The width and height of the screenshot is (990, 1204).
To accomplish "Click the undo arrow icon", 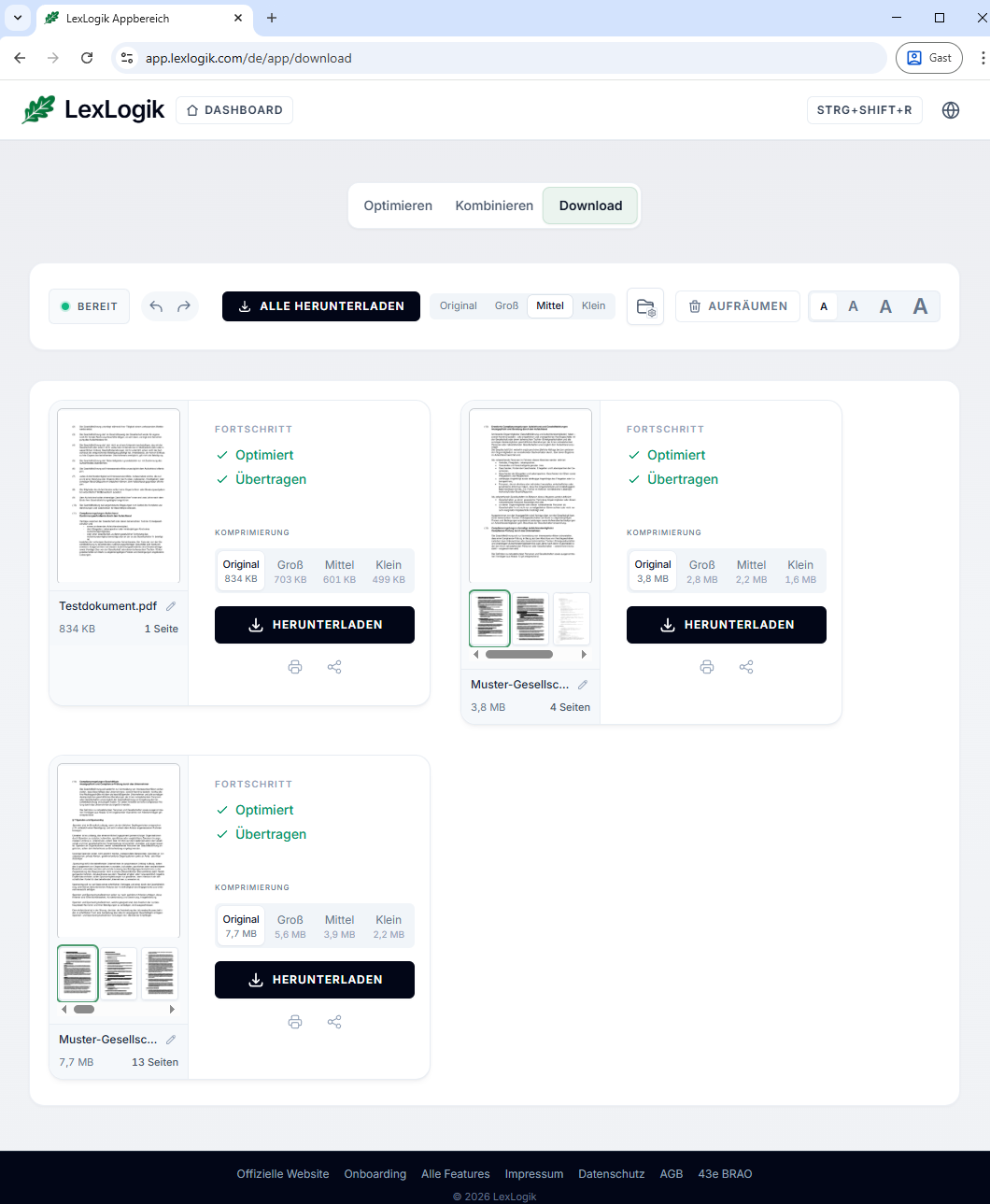I will [x=156, y=306].
